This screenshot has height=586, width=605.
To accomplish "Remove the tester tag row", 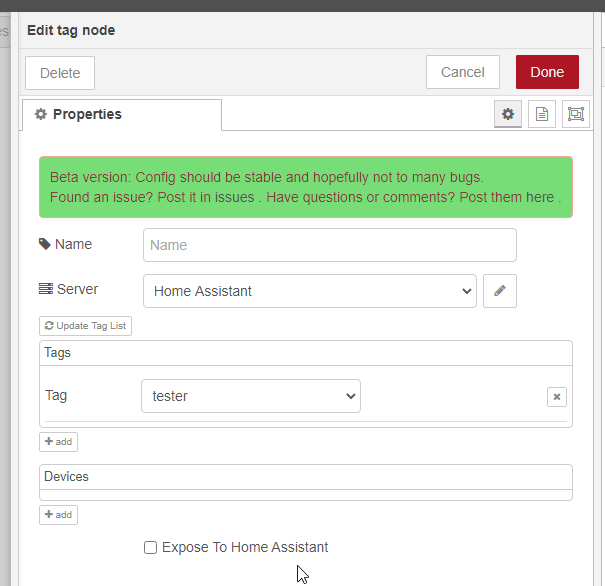I will pyautogui.click(x=557, y=397).
